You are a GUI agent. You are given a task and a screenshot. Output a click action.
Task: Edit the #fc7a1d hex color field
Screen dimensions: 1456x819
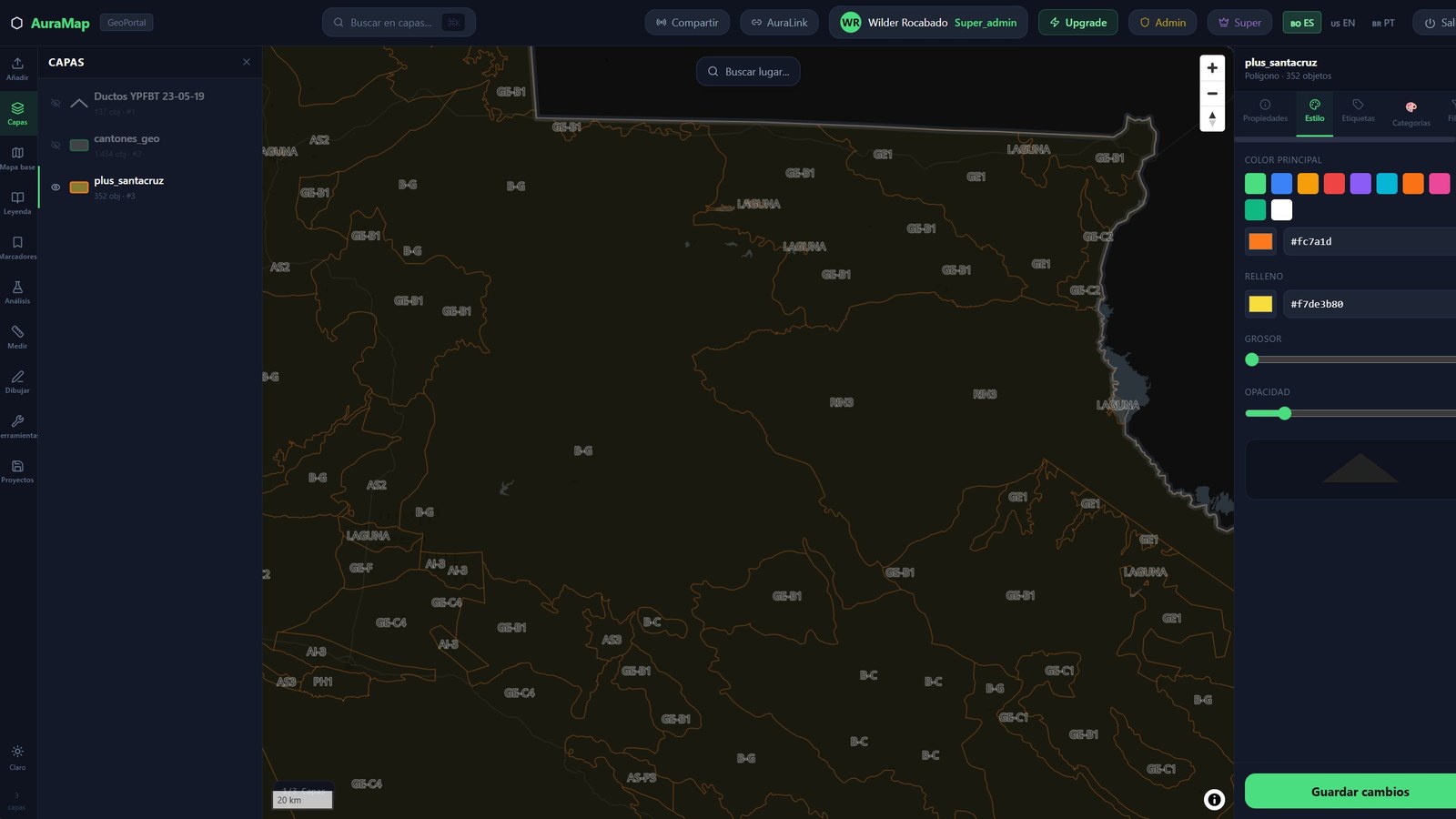[1370, 241]
